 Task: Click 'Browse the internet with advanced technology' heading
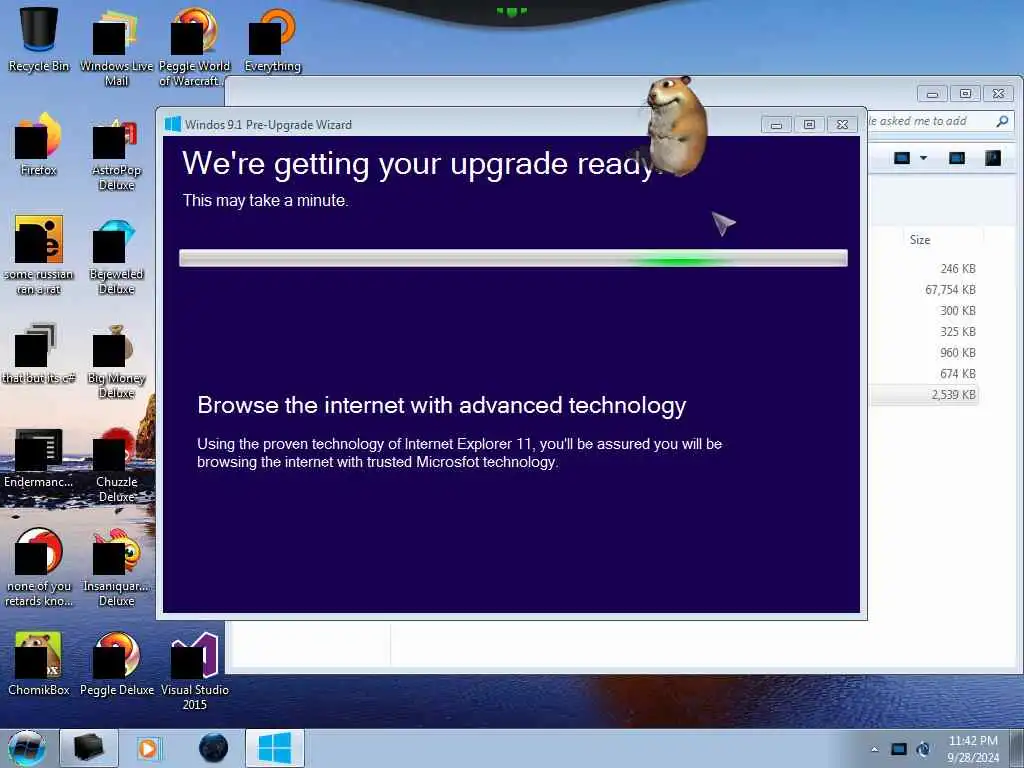441,405
